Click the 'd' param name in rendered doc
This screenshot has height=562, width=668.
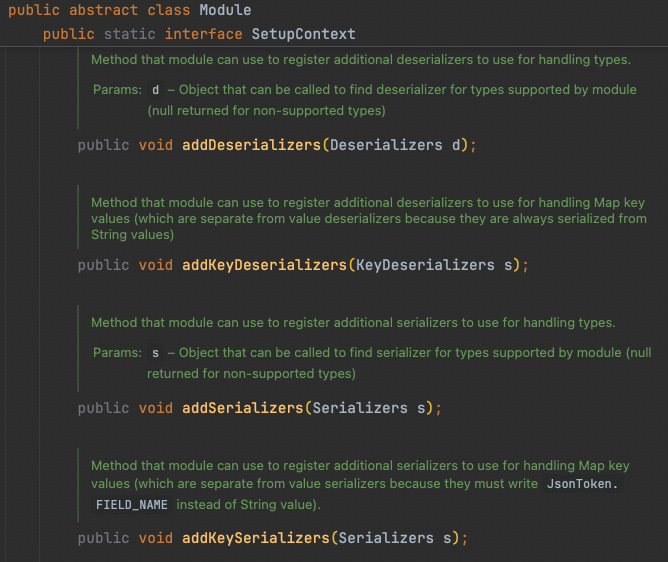click(x=155, y=90)
